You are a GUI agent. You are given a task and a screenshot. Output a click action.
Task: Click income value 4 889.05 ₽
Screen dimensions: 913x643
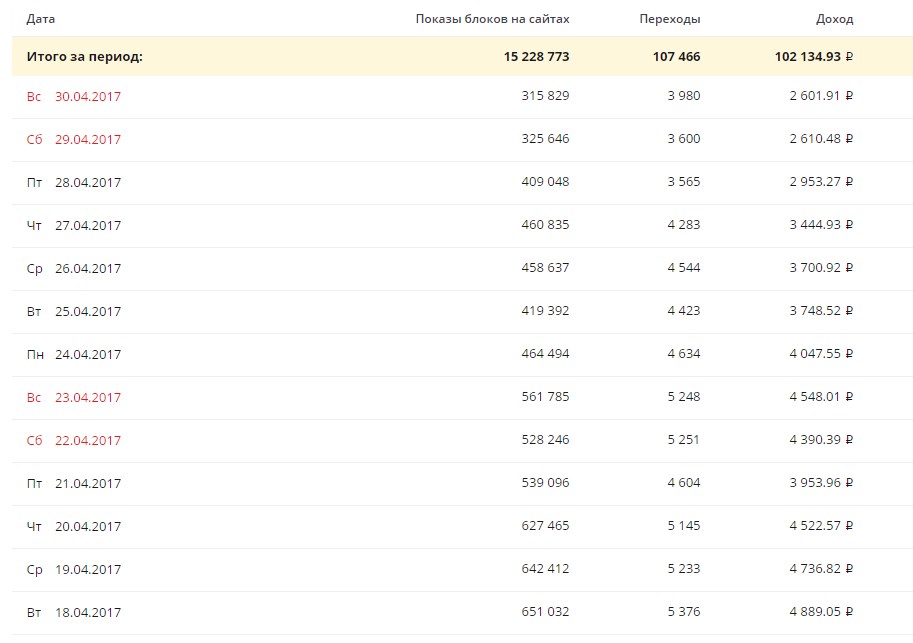coord(821,613)
